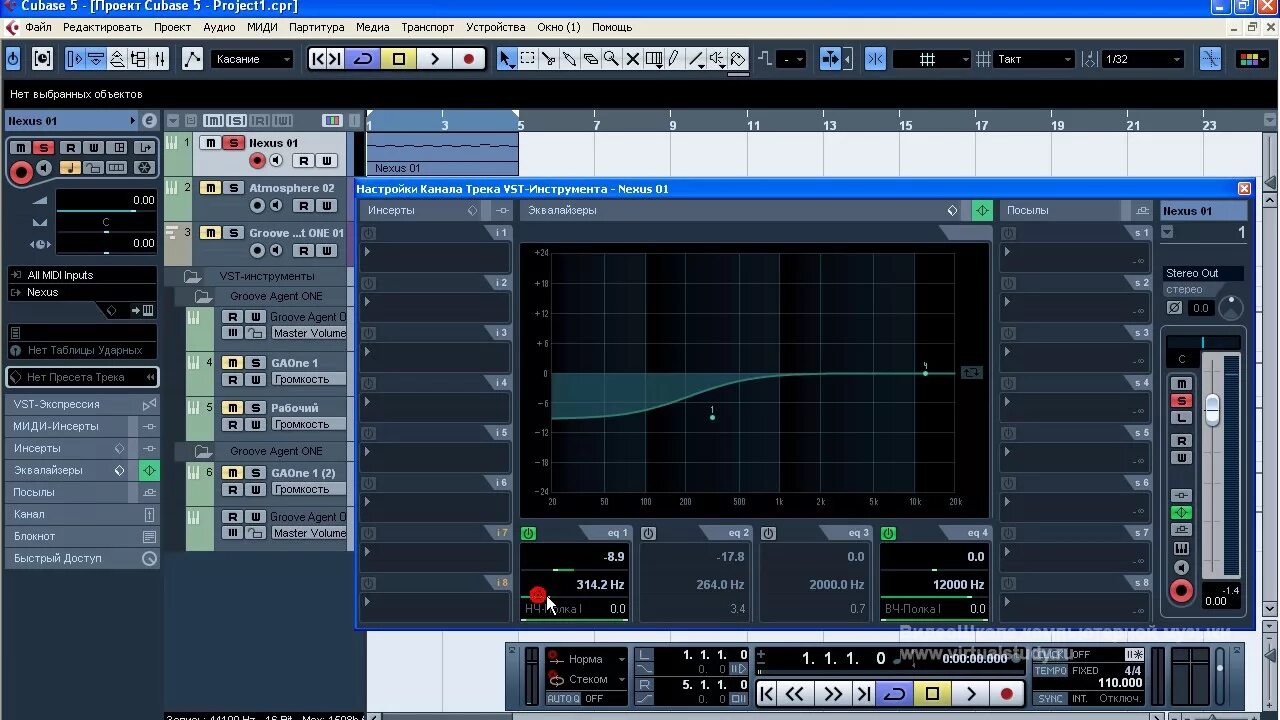Solo the Рабочий track
This screenshot has height=720, width=1280.
coord(254,408)
